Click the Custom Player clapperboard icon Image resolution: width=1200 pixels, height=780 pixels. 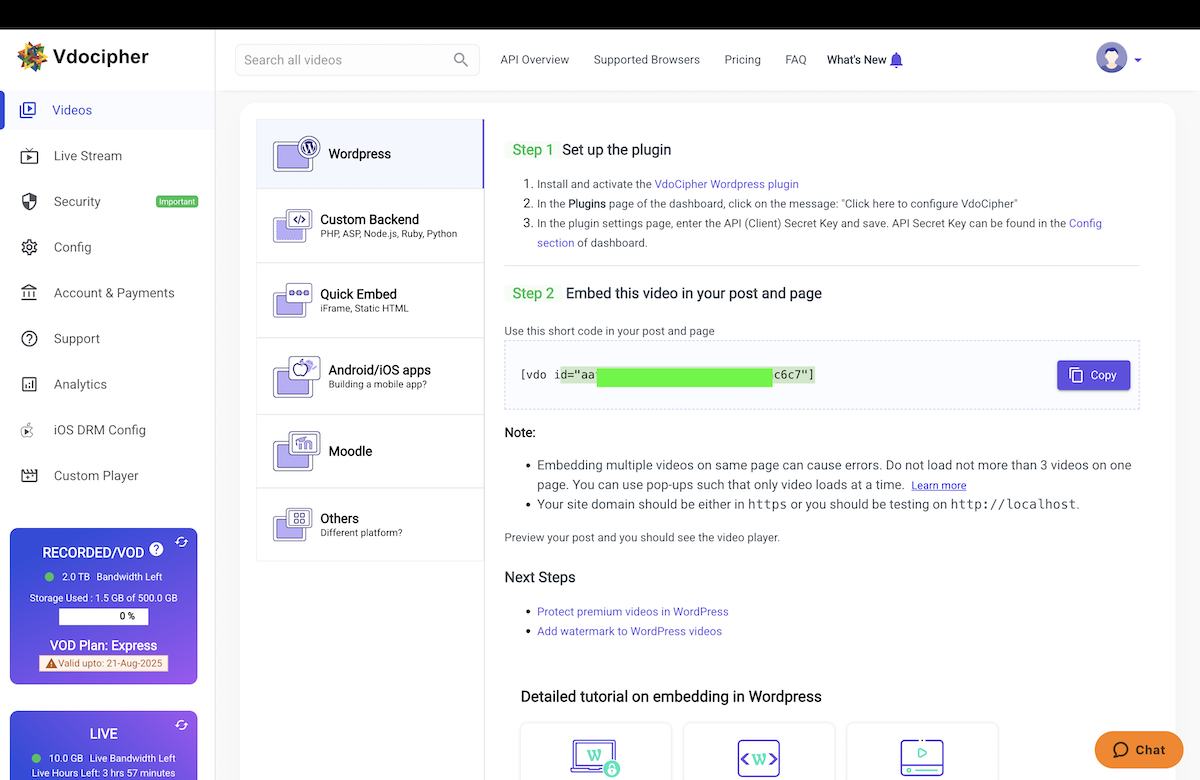pos(30,476)
